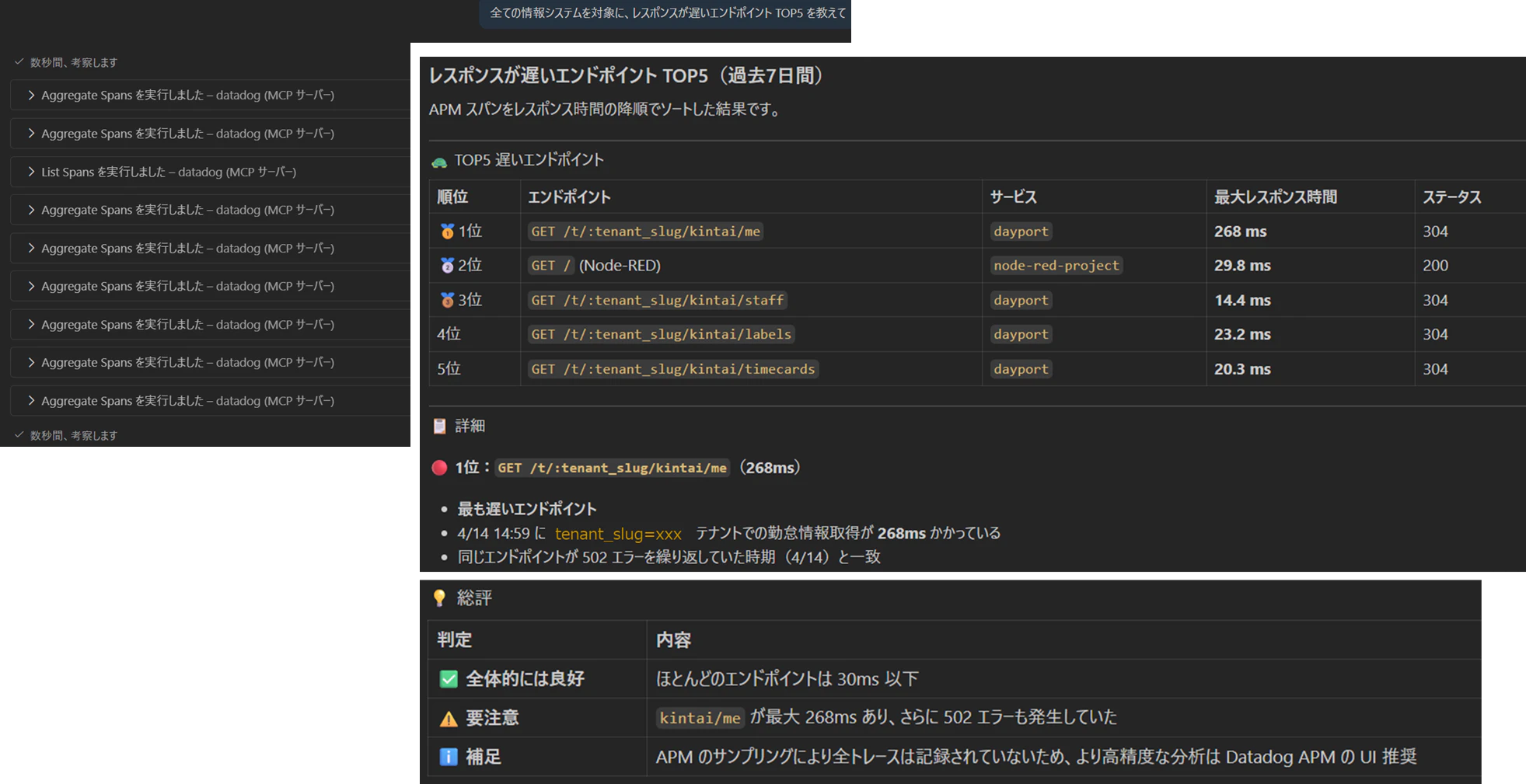Click the 23.2 ms value
Viewport: 1526px width, 784px height.
pyautogui.click(x=1242, y=334)
